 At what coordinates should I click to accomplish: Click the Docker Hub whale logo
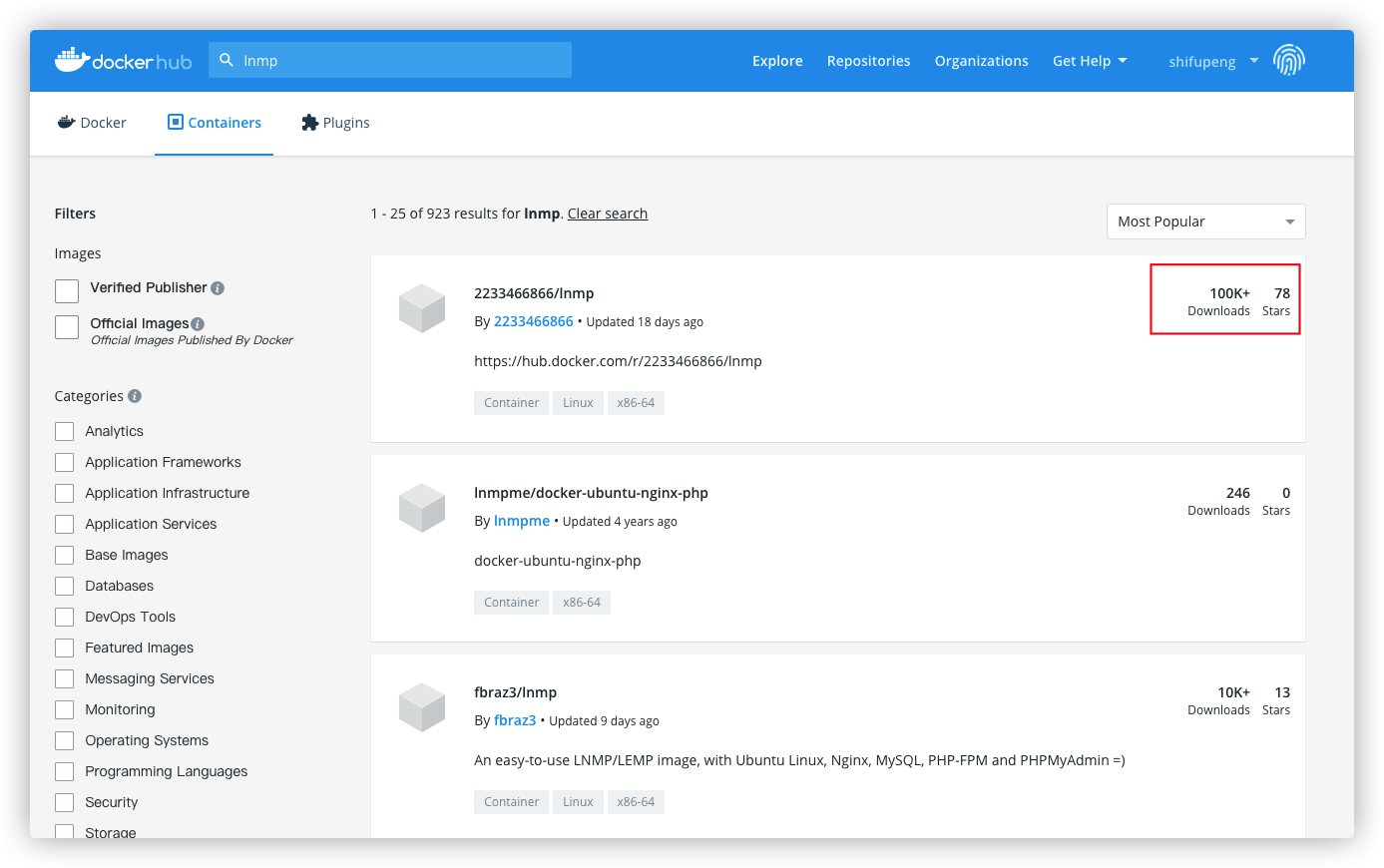pyautogui.click(x=123, y=60)
